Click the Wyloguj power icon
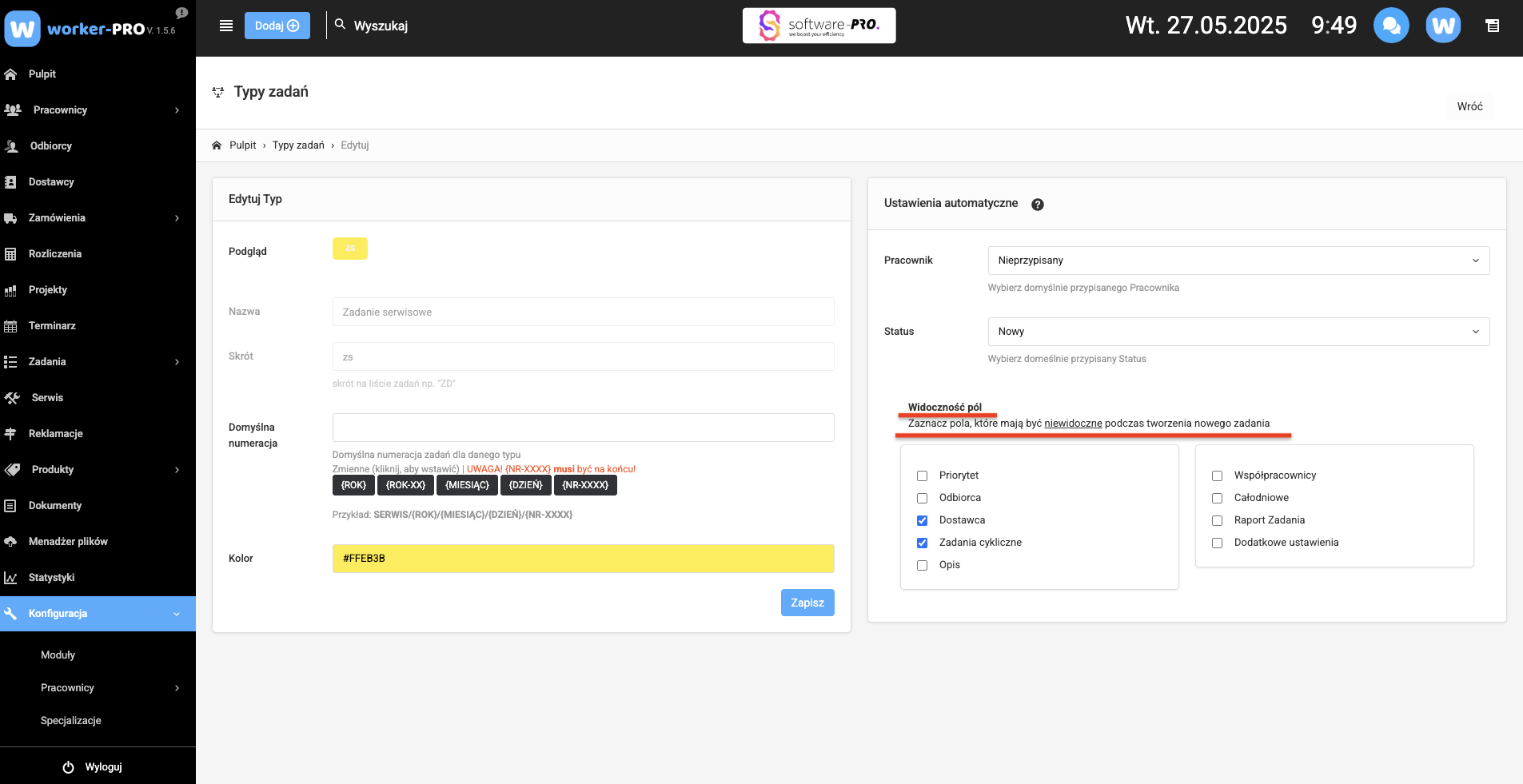 click(x=69, y=767)
